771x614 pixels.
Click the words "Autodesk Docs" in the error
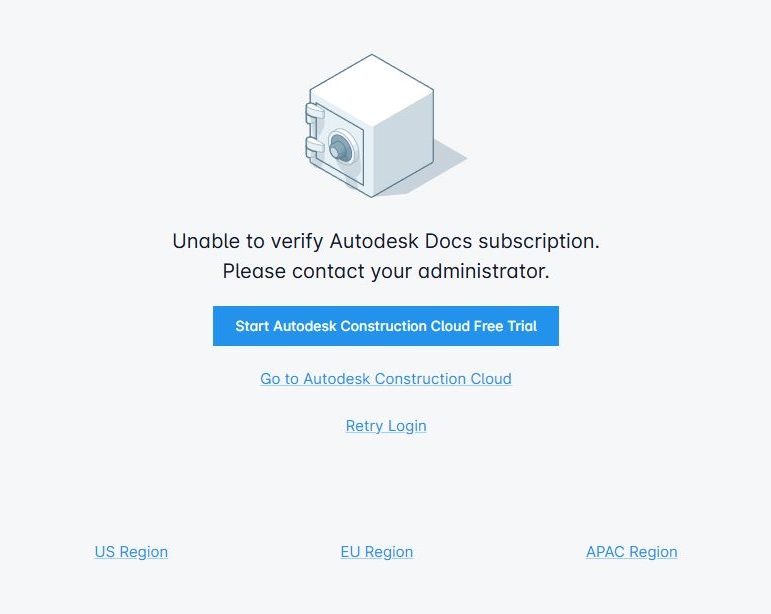[401, 241]
